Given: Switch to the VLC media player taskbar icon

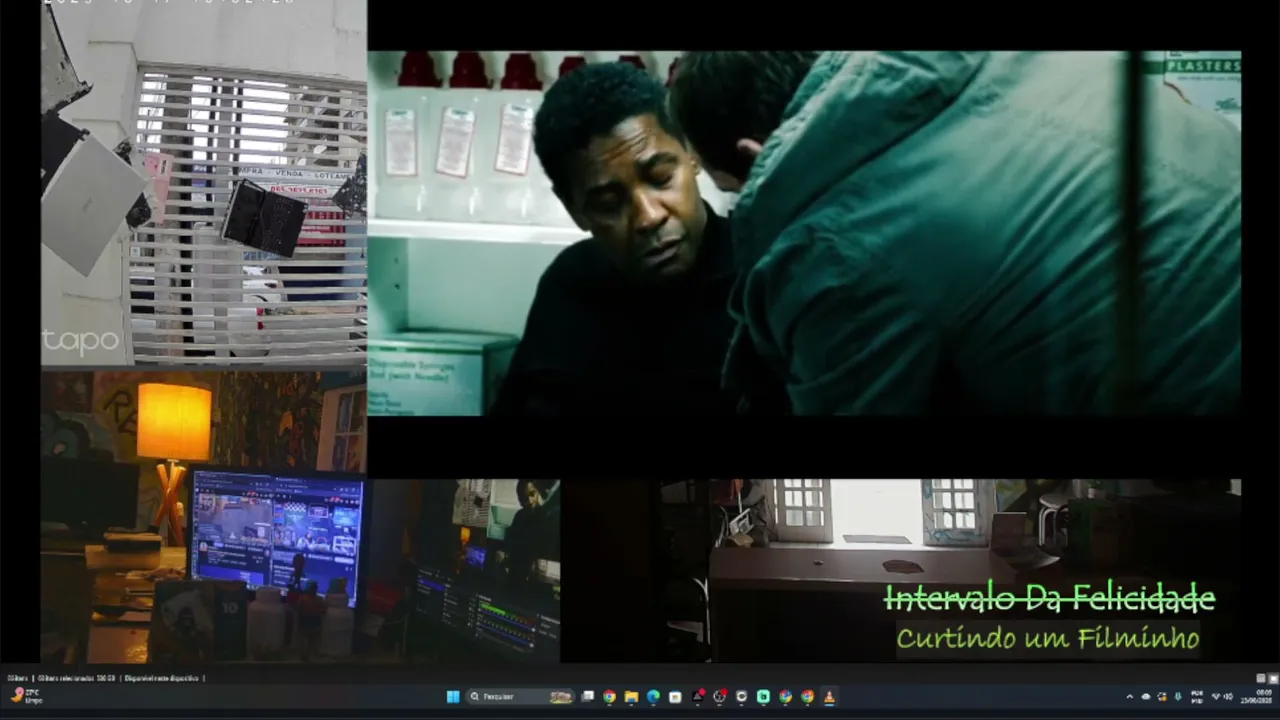Looking at the screenshot, I should point(829,697).
